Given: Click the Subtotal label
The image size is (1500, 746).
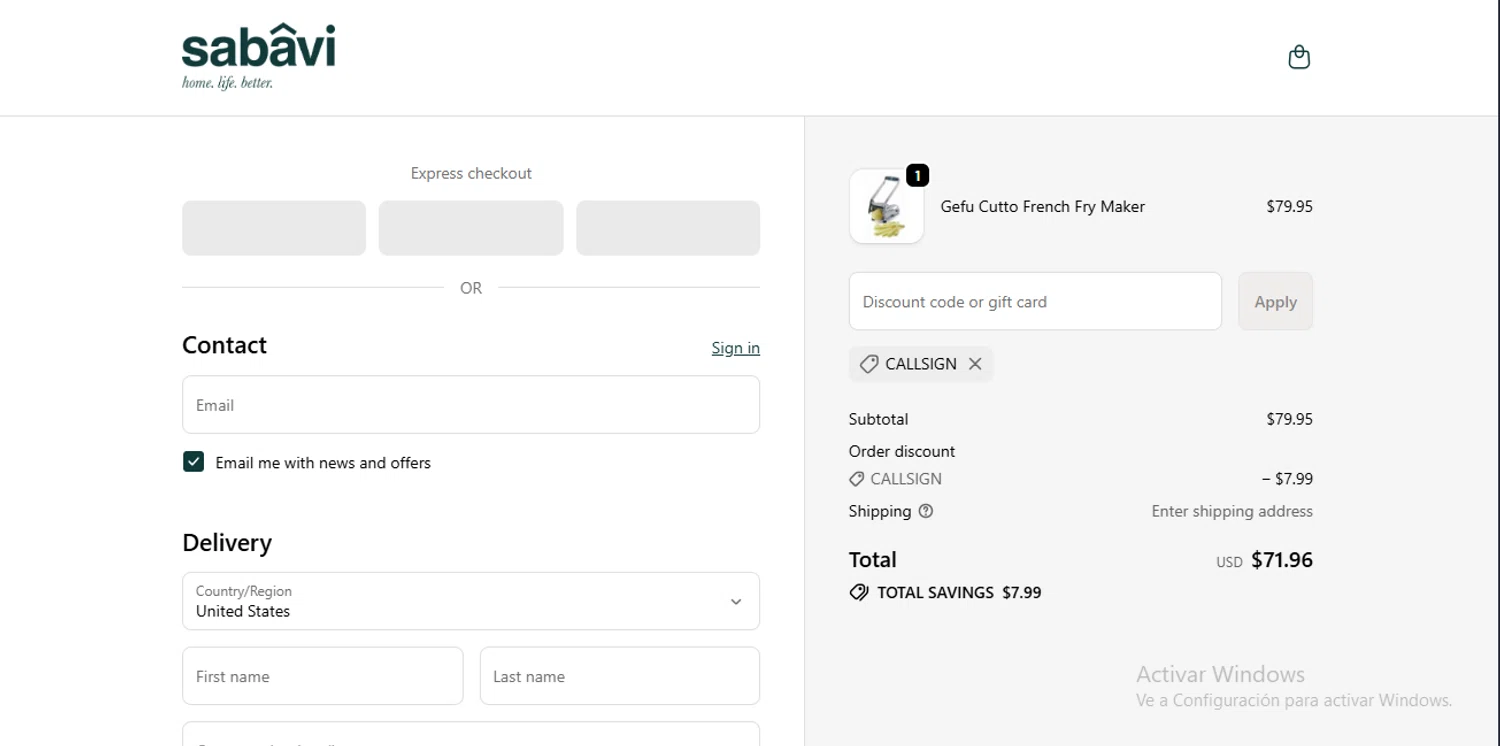Looking at the screenshot, I should [x=878, y=419].
